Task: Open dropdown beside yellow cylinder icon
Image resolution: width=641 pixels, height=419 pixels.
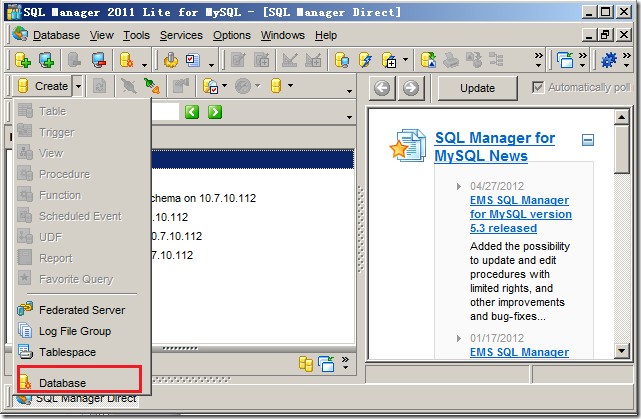Action: [x=290, y=85]
